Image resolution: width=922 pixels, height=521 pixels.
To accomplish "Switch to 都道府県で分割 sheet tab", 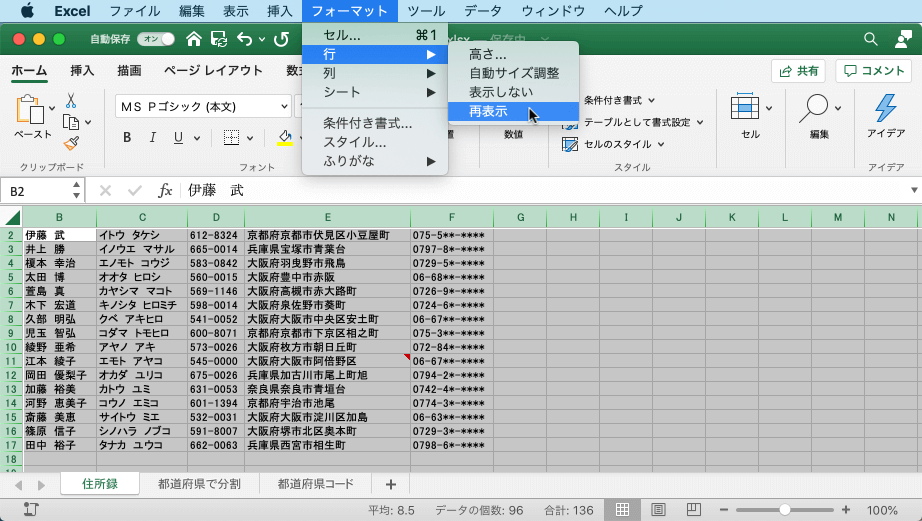I will (199, 484).
